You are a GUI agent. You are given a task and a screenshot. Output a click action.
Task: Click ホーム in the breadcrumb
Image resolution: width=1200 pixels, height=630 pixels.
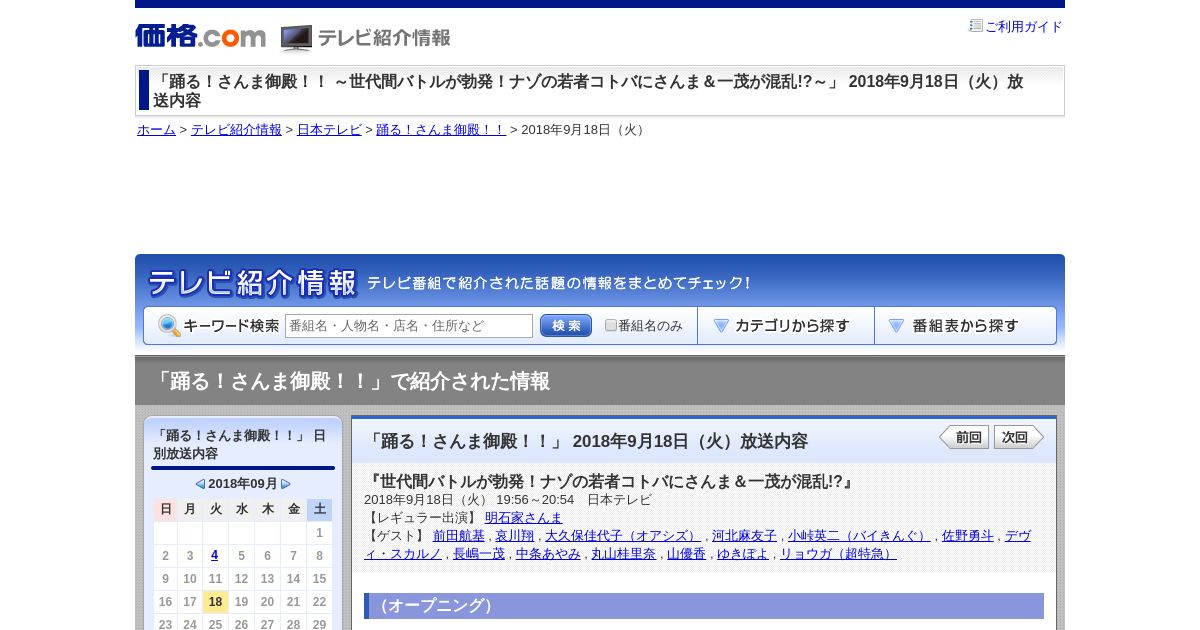[156, 130]
